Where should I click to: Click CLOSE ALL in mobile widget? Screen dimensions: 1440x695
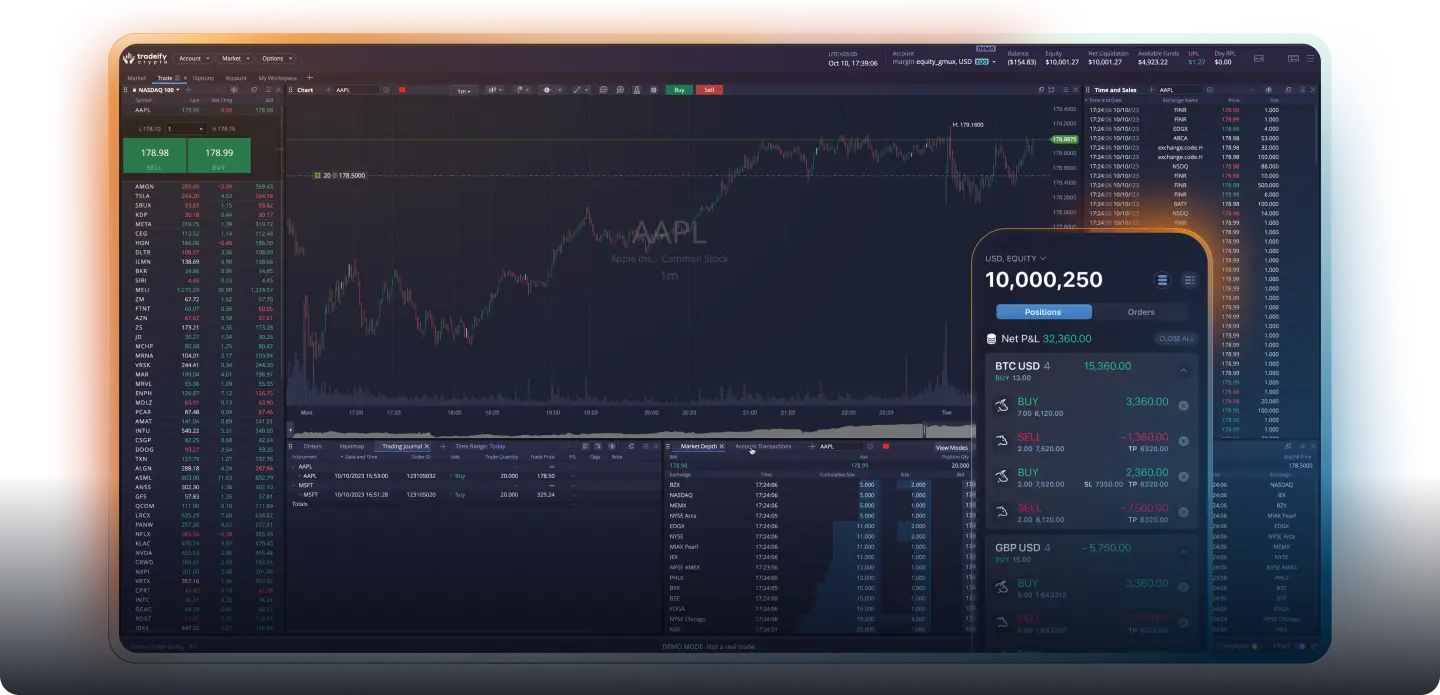1176,339
